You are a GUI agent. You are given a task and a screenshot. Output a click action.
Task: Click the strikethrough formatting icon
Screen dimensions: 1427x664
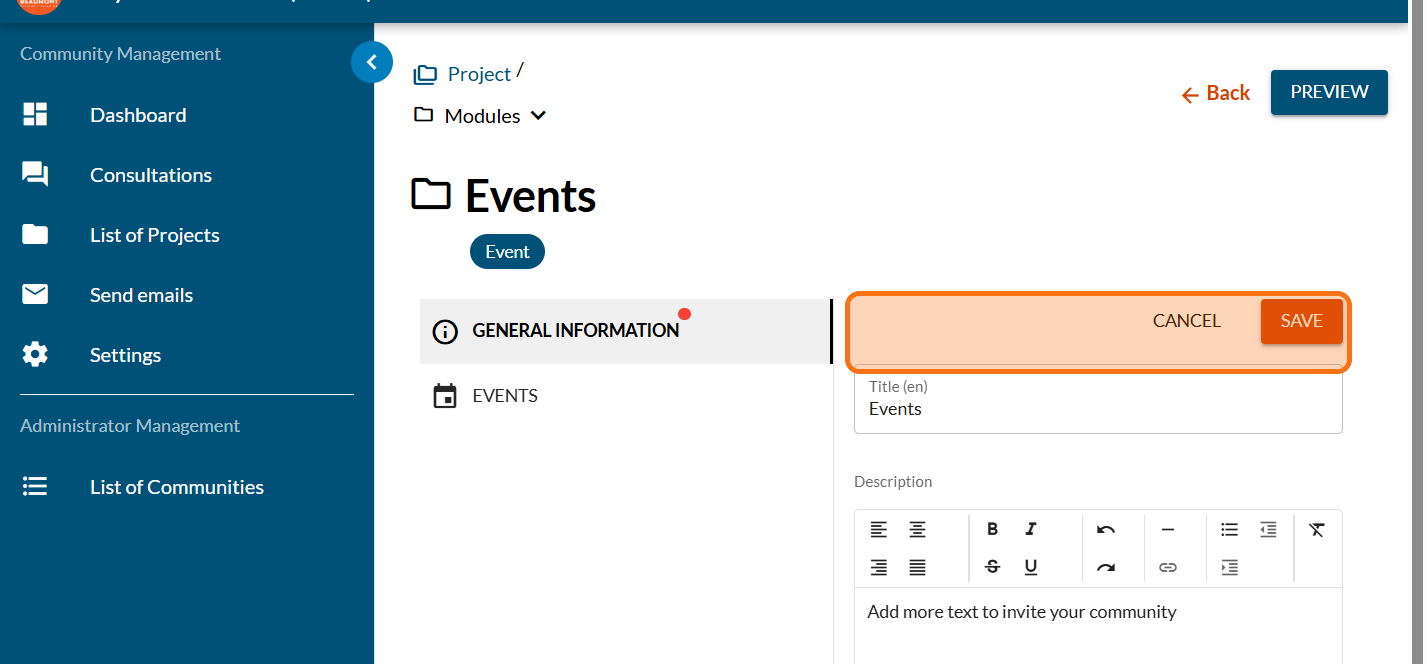click(x=992, y=567)
